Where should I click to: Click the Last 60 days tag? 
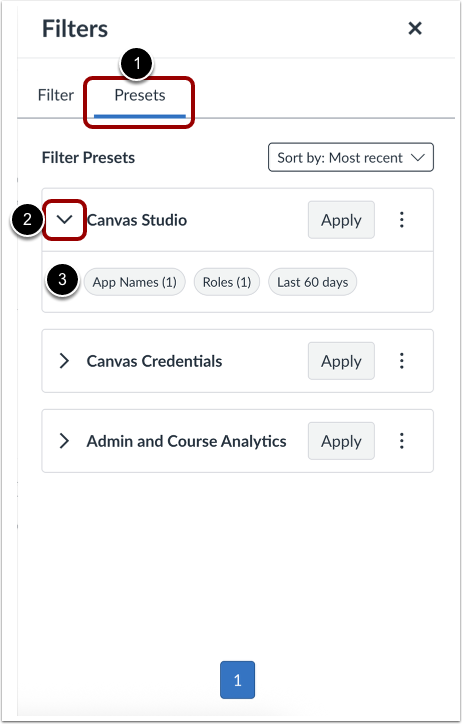pos(312,282)
